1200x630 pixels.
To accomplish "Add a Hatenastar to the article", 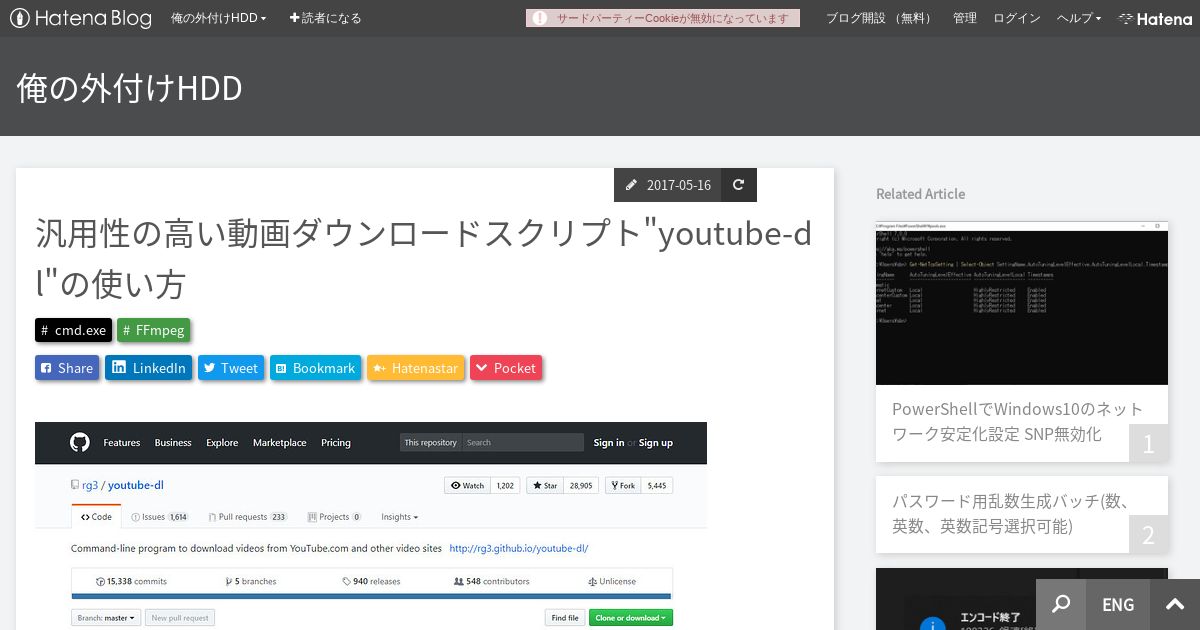I will pos(416,368).
